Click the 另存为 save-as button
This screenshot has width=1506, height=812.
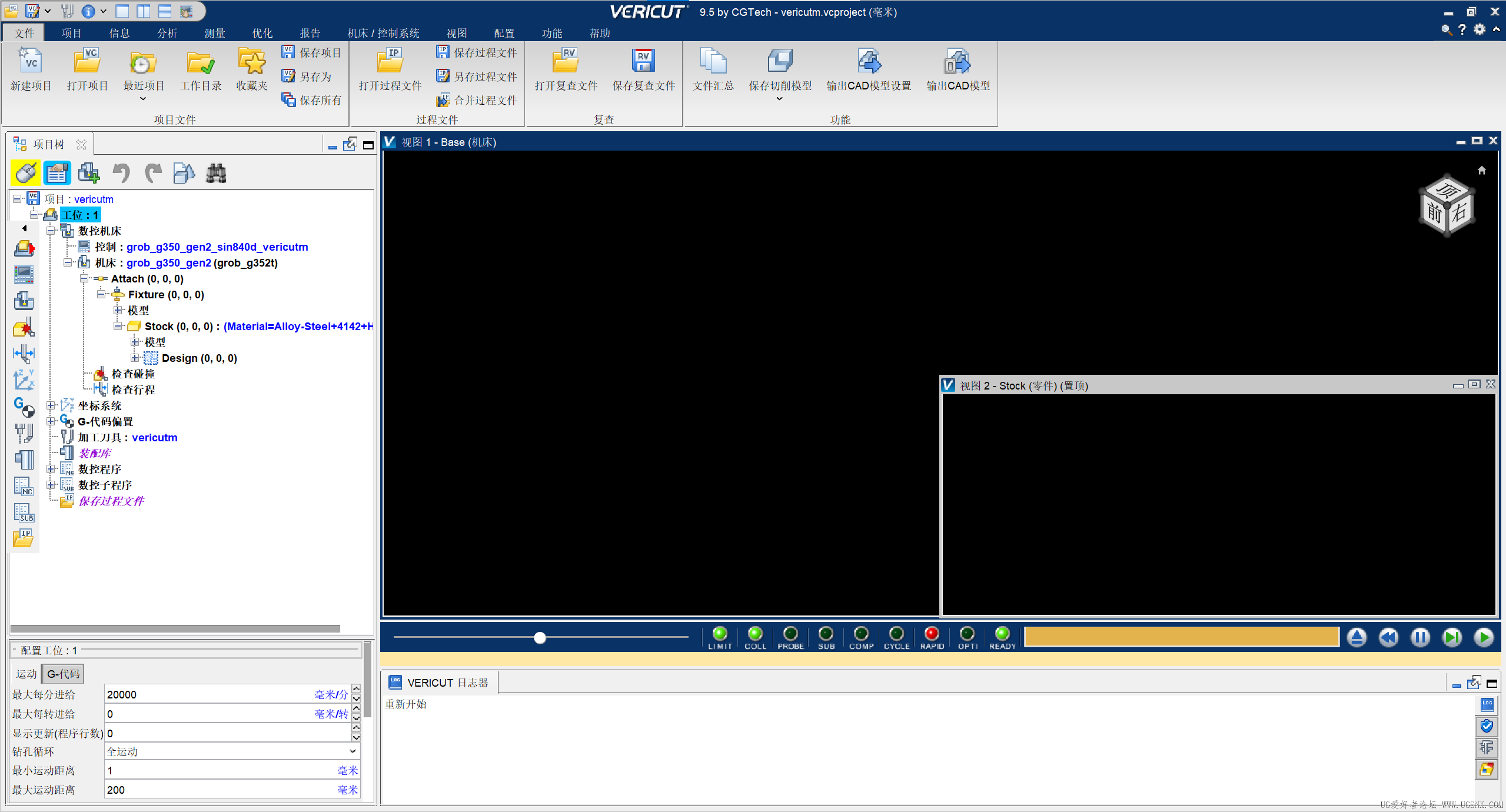[307, 76]
